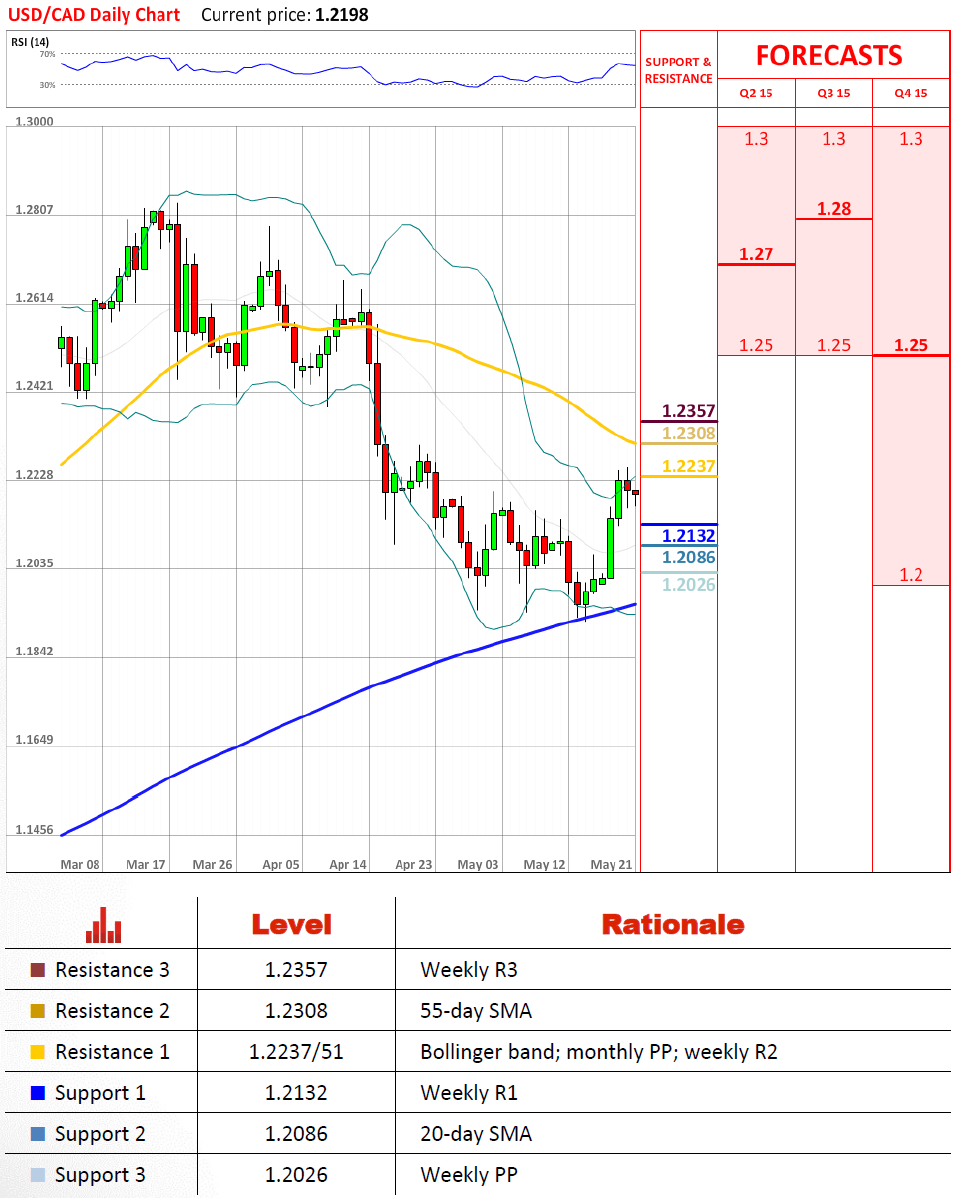Click the 'Support 3' row label
This screenshot has width=965, height=1198.
click(100, 1175)
